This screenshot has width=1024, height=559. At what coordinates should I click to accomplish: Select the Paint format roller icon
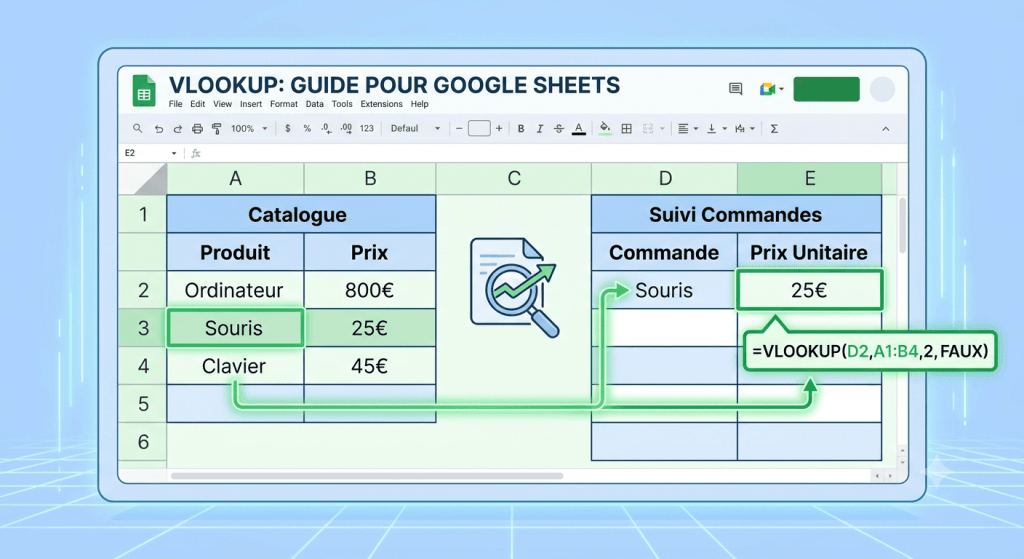tap(216, 129)
